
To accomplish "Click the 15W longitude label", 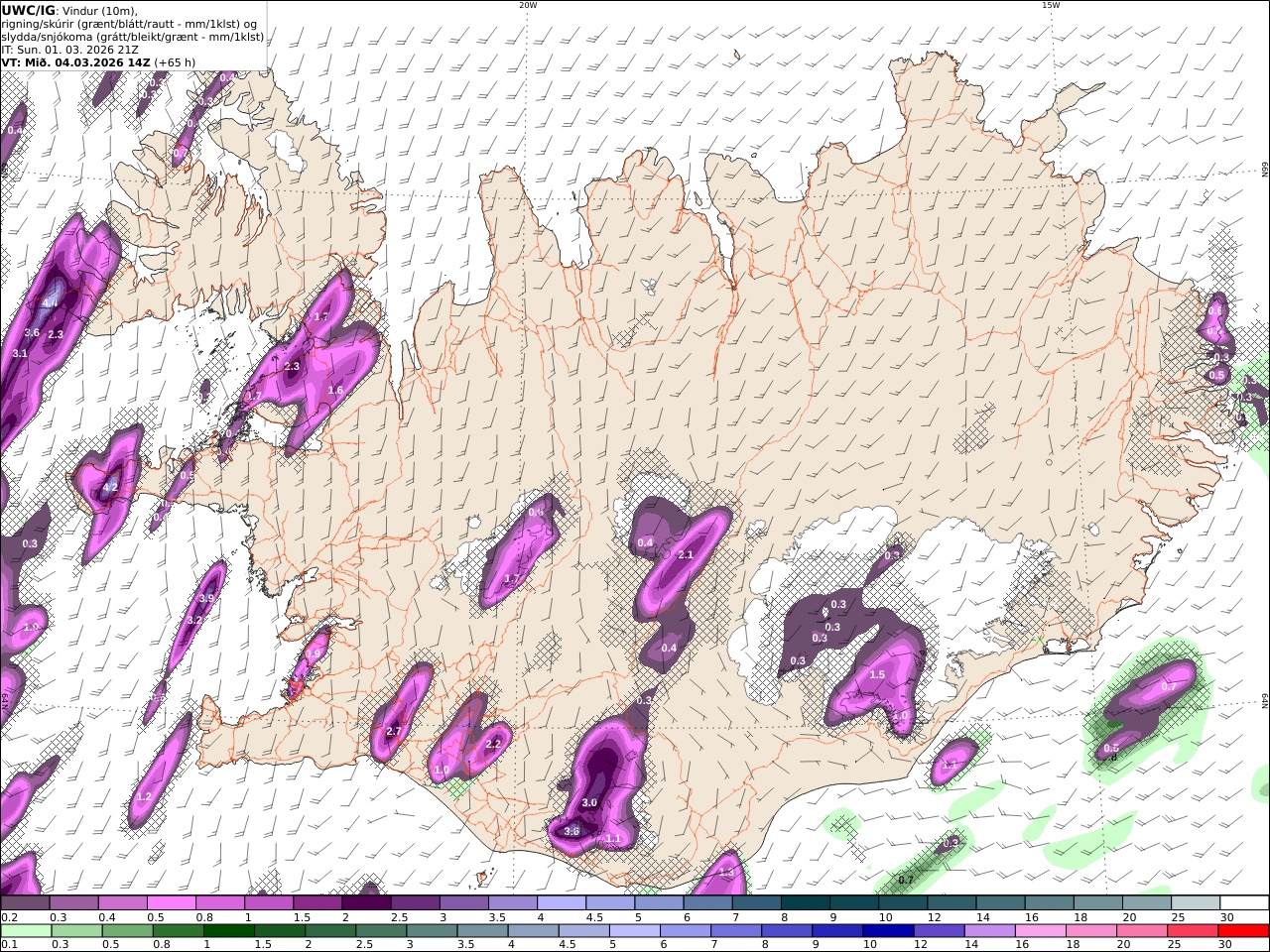I will [1051, 5].
